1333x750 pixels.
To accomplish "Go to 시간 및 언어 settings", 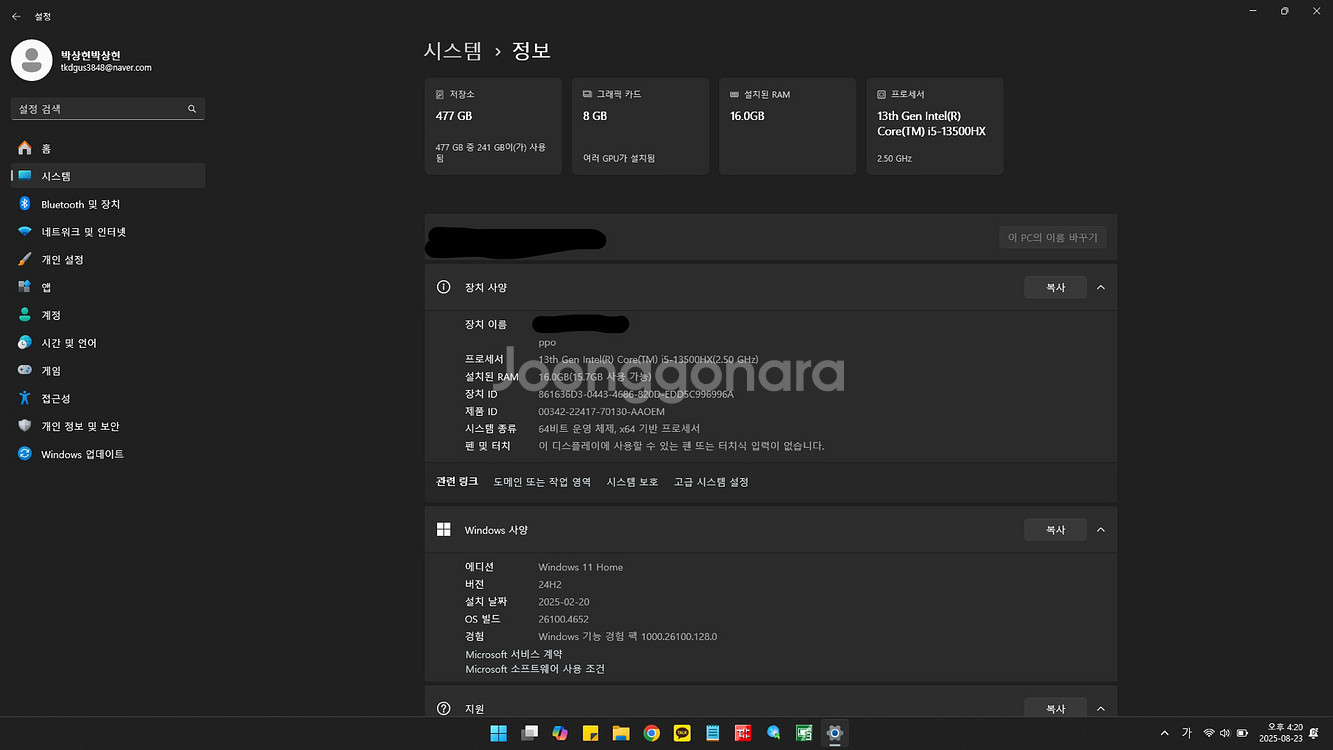I will click(x=108, y=343).
